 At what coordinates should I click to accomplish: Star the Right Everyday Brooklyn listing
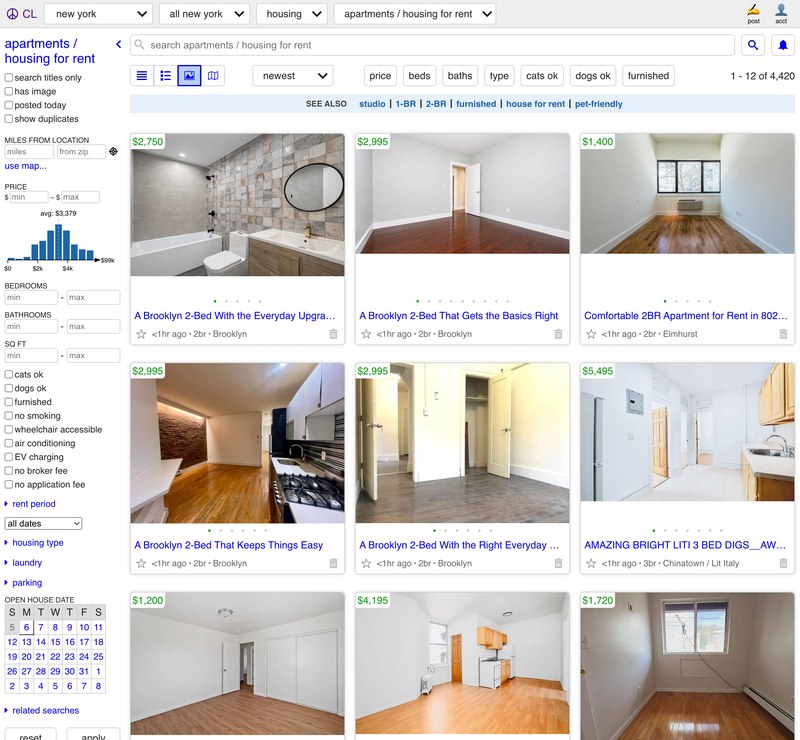[x=366, y=563]
